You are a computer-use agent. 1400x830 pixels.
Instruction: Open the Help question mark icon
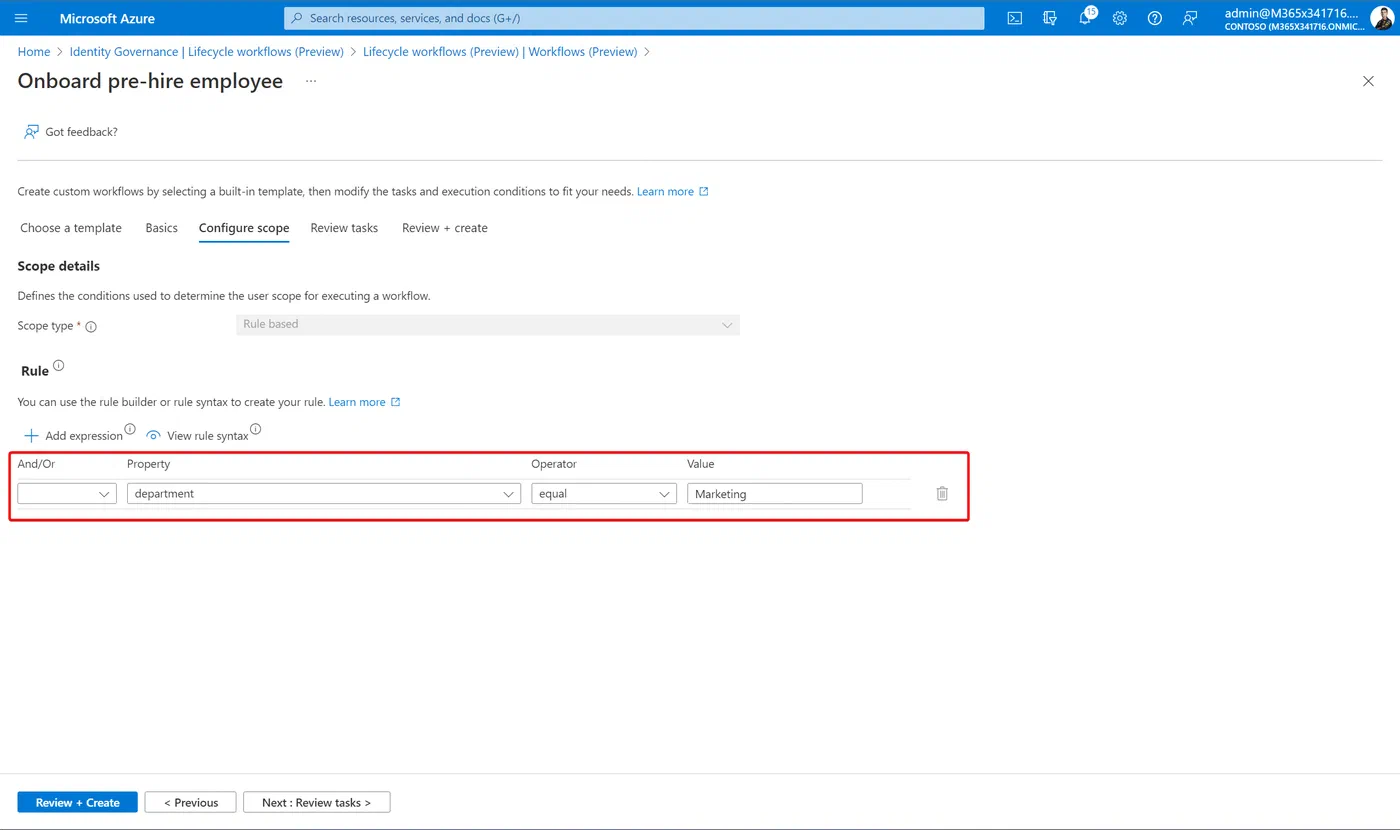pos(1155,18)
